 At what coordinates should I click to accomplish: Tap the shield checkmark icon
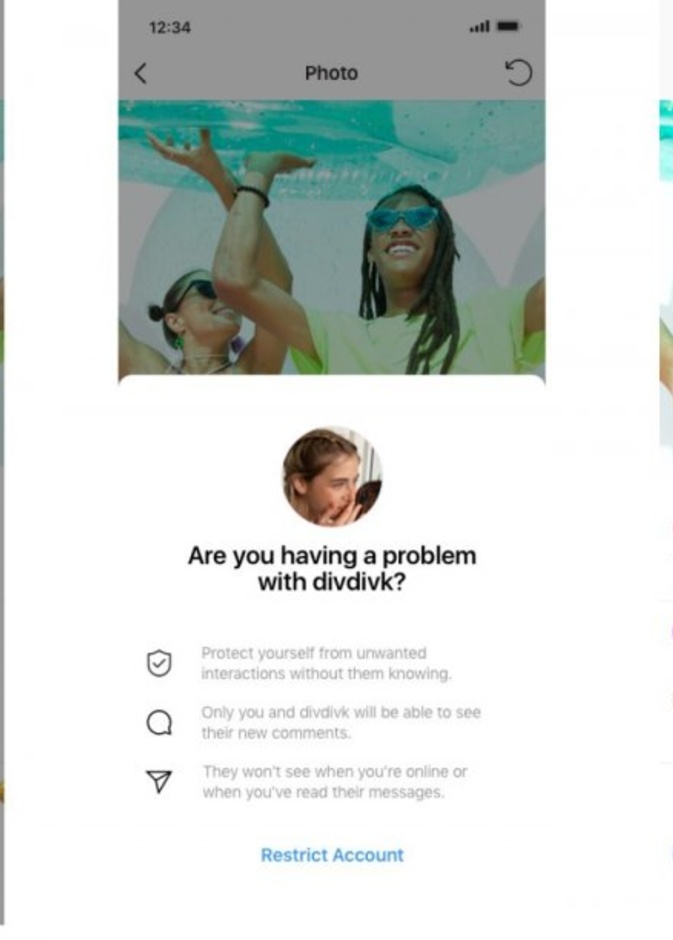click(159, 663)
